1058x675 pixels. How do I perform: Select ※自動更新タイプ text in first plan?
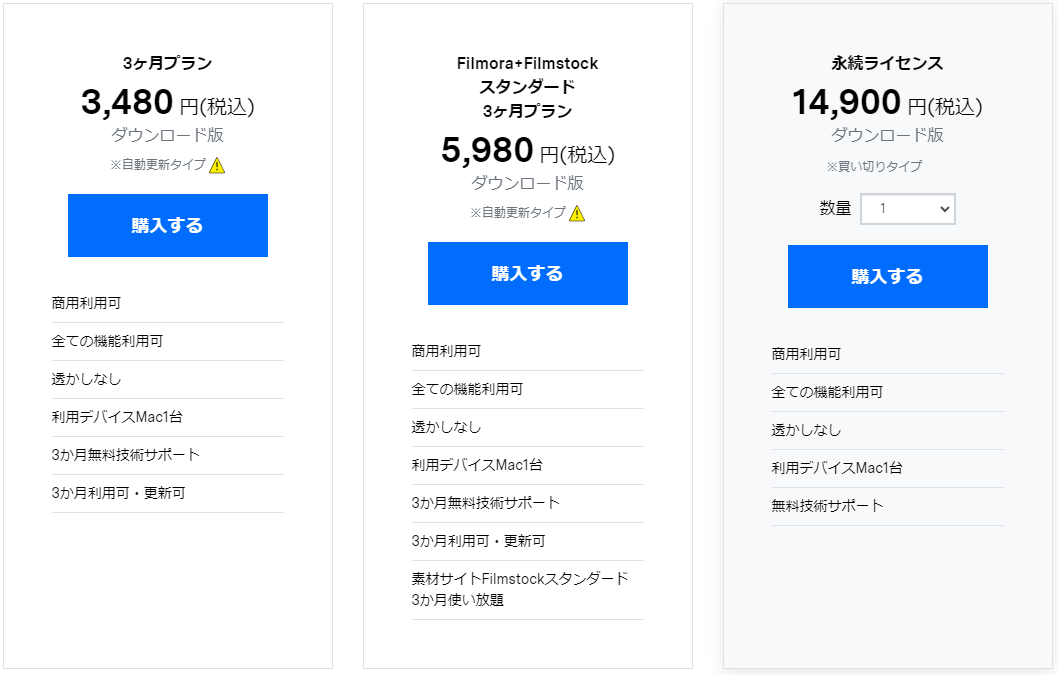pos(158,165)
